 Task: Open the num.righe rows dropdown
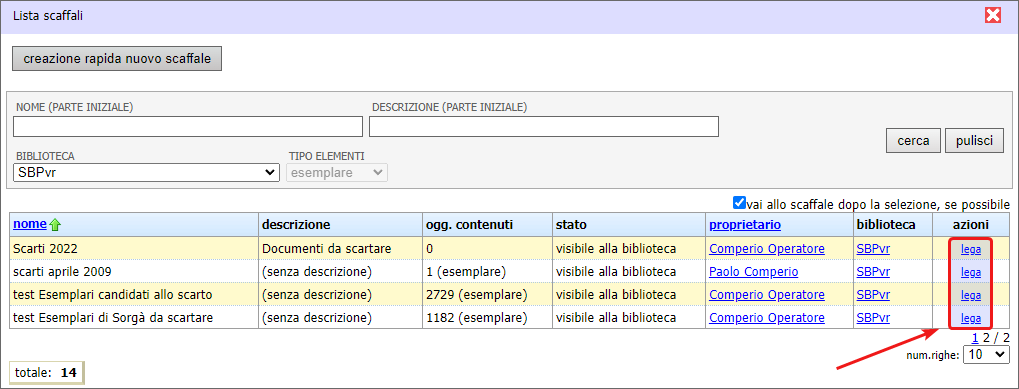click(x=986, y=354)
